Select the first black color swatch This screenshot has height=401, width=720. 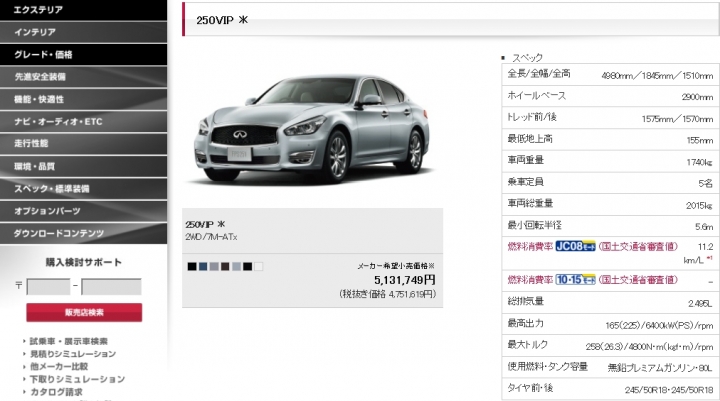pos(192,266)
